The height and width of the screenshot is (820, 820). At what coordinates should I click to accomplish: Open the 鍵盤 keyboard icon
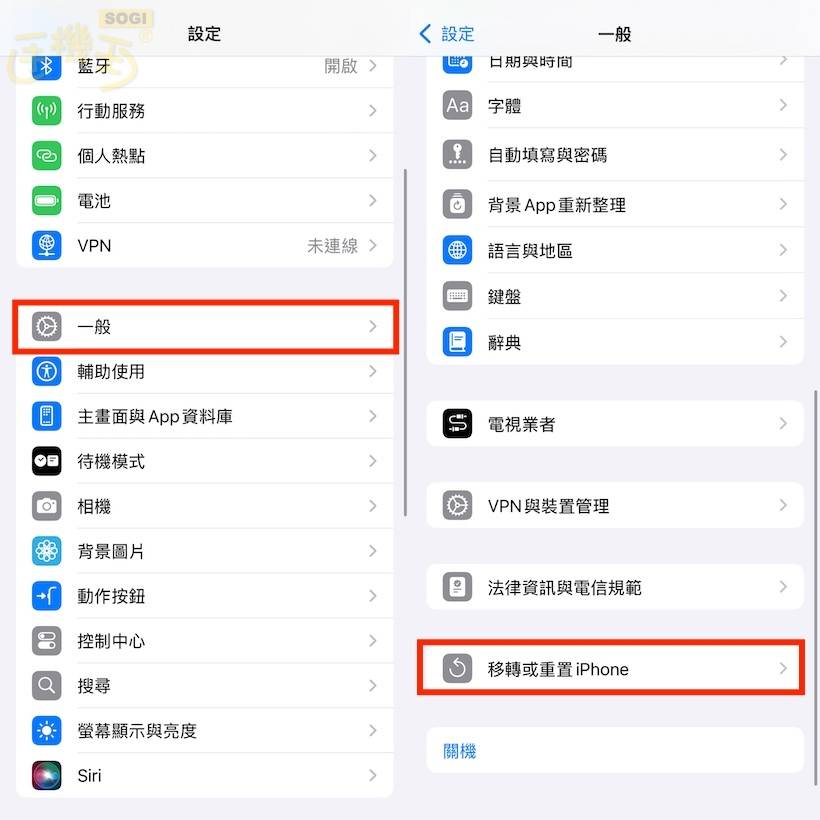pos(457,296)
